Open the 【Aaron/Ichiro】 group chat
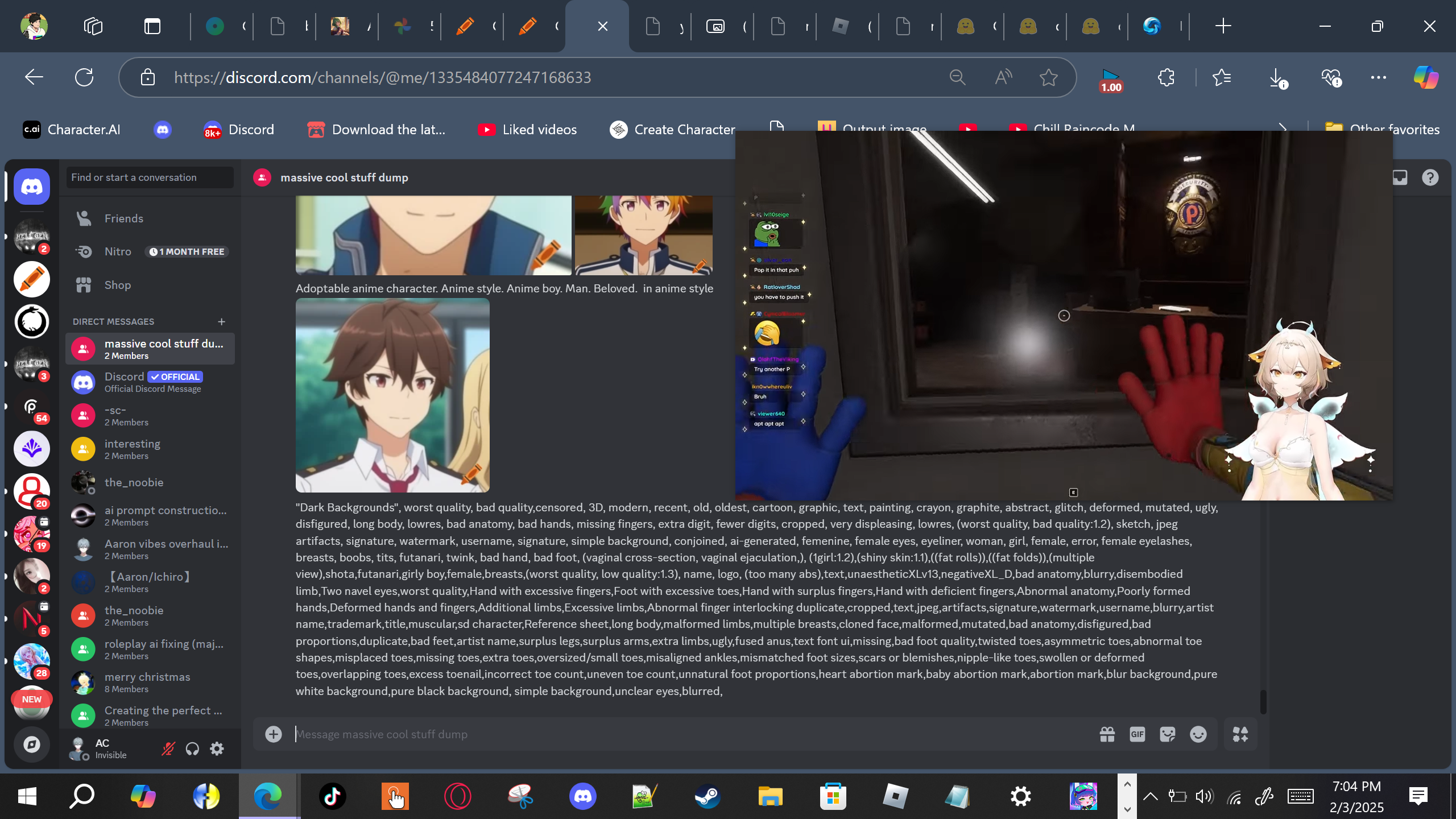 click(x=150, y=582)
